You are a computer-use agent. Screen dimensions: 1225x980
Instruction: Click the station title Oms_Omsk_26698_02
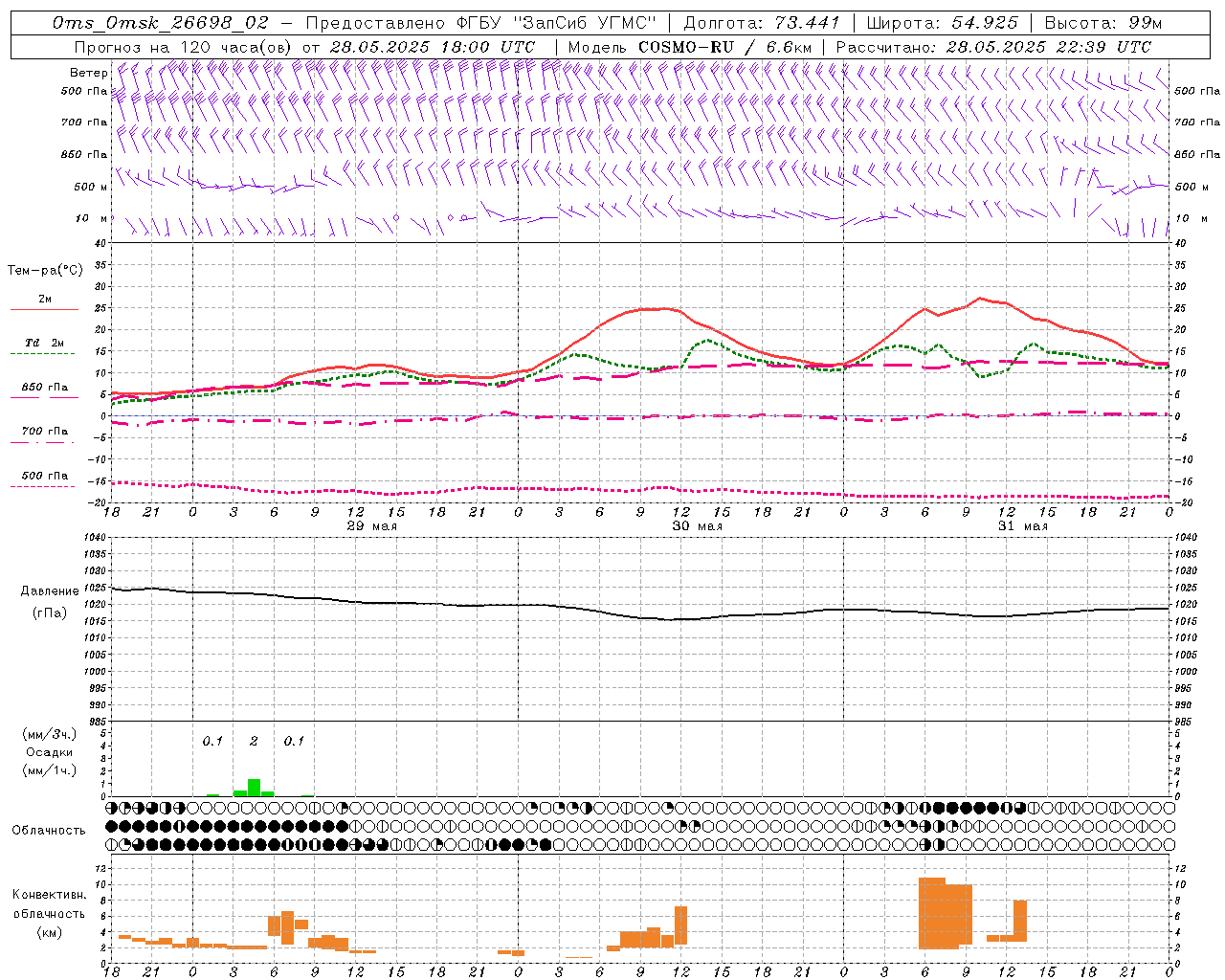coord(161,23)
